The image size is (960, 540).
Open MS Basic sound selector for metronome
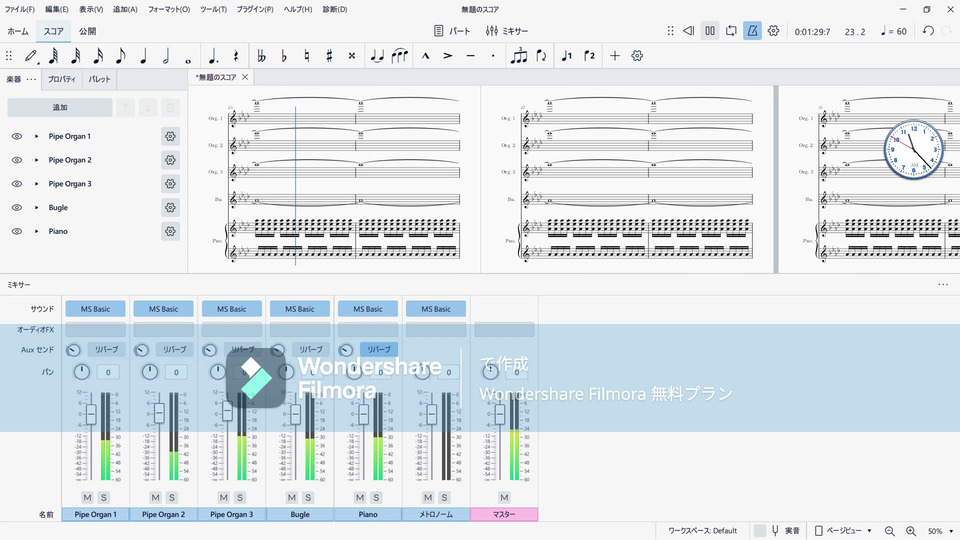click(x=436, y=309)
